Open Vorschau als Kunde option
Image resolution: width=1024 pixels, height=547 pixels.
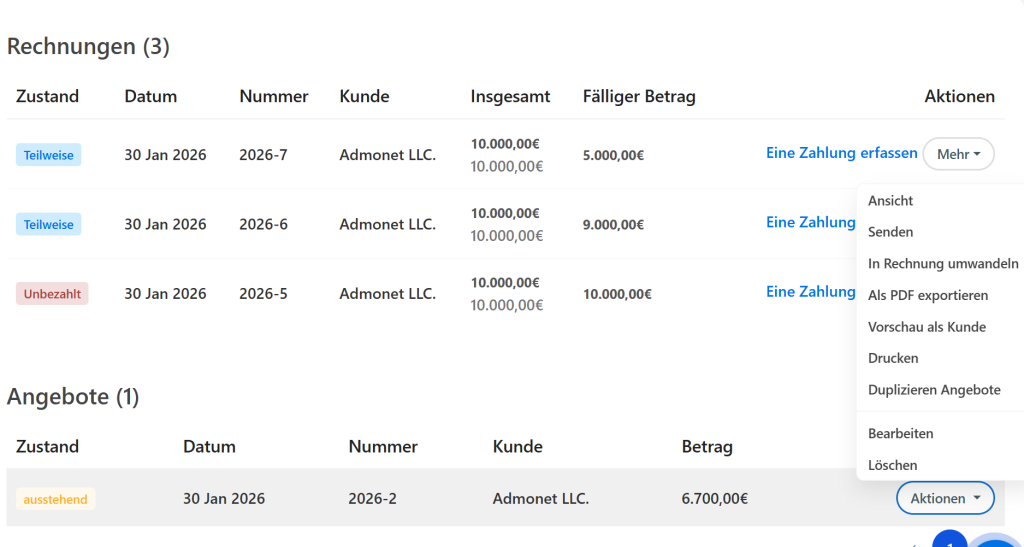click(926, 327)
